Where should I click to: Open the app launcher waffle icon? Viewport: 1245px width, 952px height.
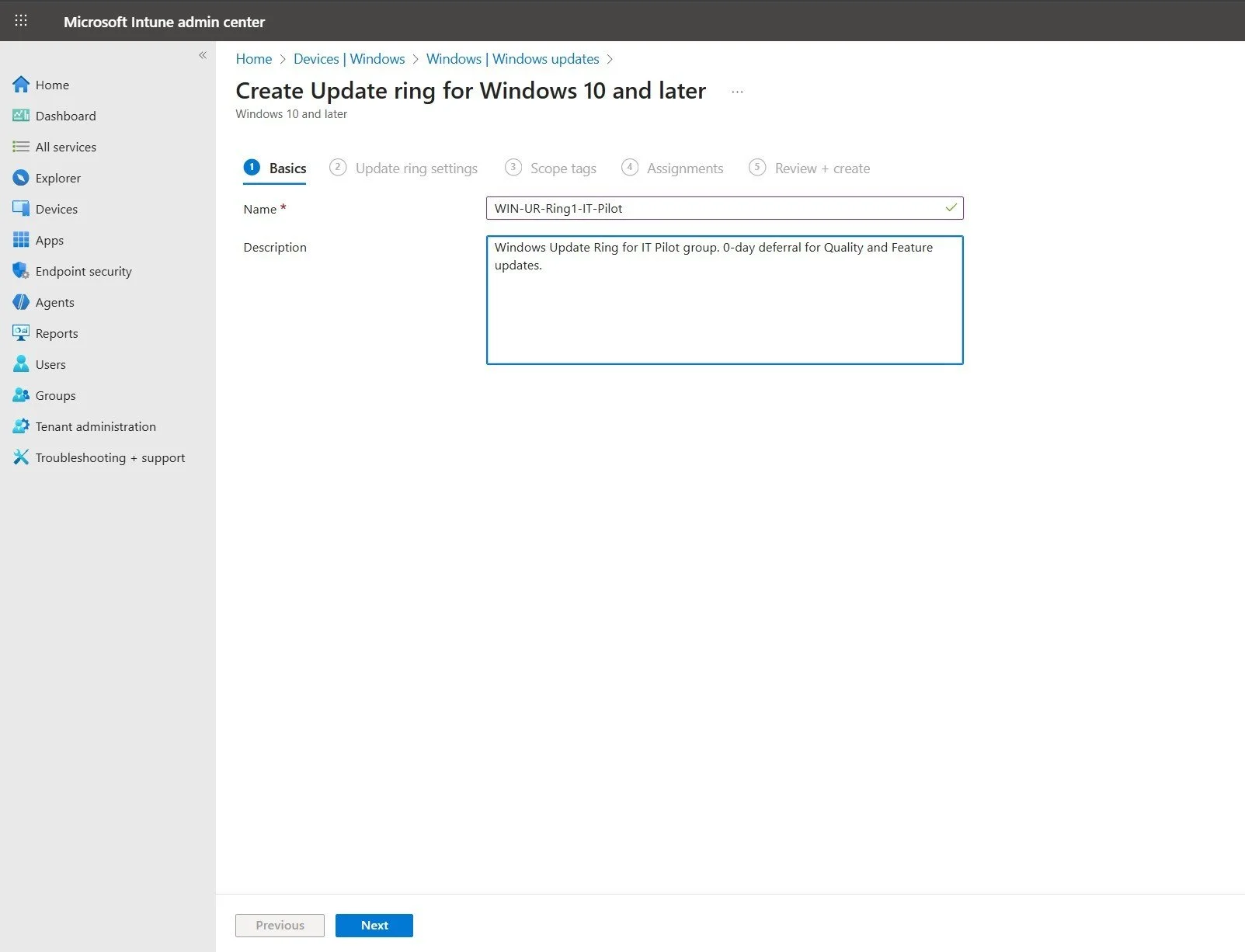pos(21,21)
